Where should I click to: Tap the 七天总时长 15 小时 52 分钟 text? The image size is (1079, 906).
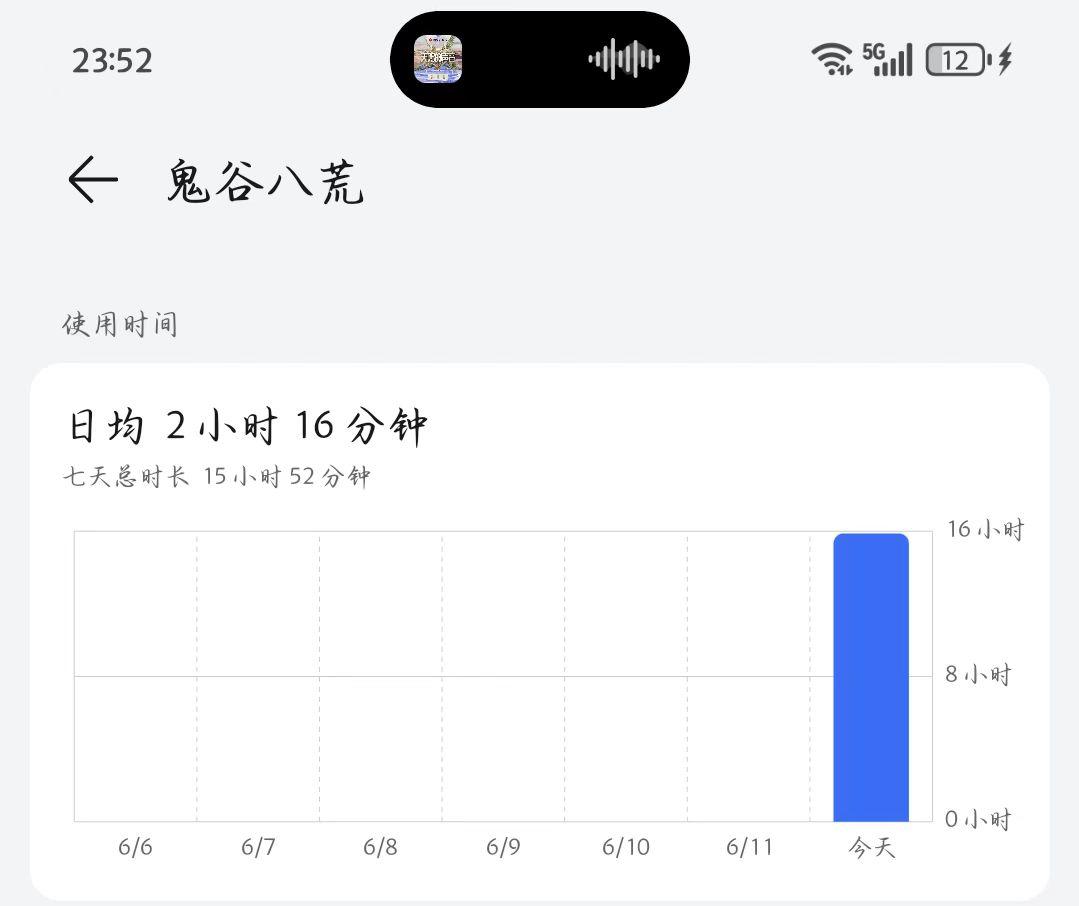217,476
